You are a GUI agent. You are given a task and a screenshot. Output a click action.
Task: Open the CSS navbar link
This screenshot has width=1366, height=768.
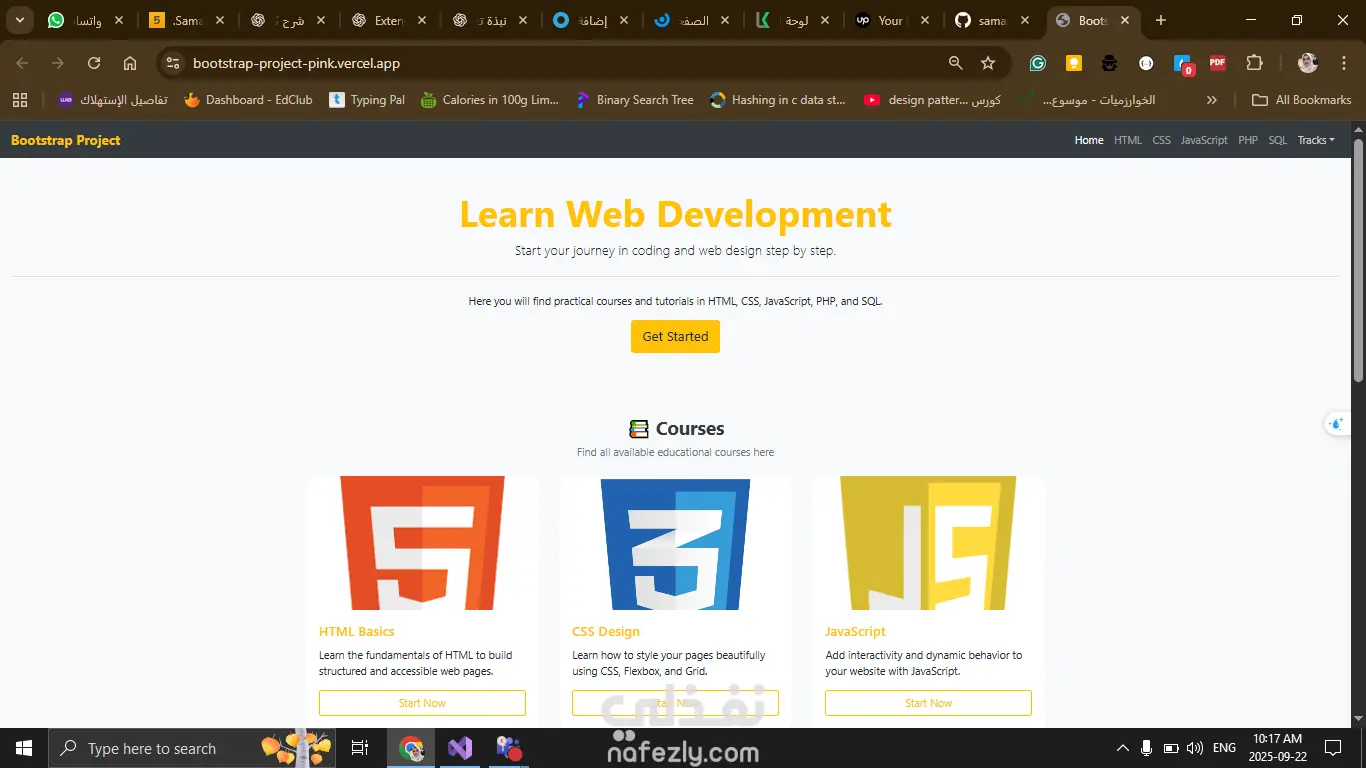point(1161,140)
